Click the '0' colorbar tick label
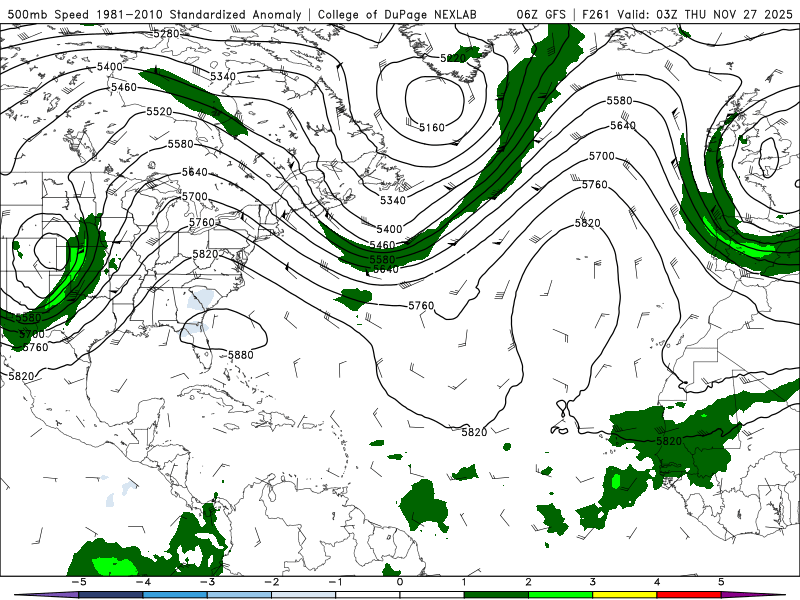Screen dimensions: 800x600 point(399,582)
